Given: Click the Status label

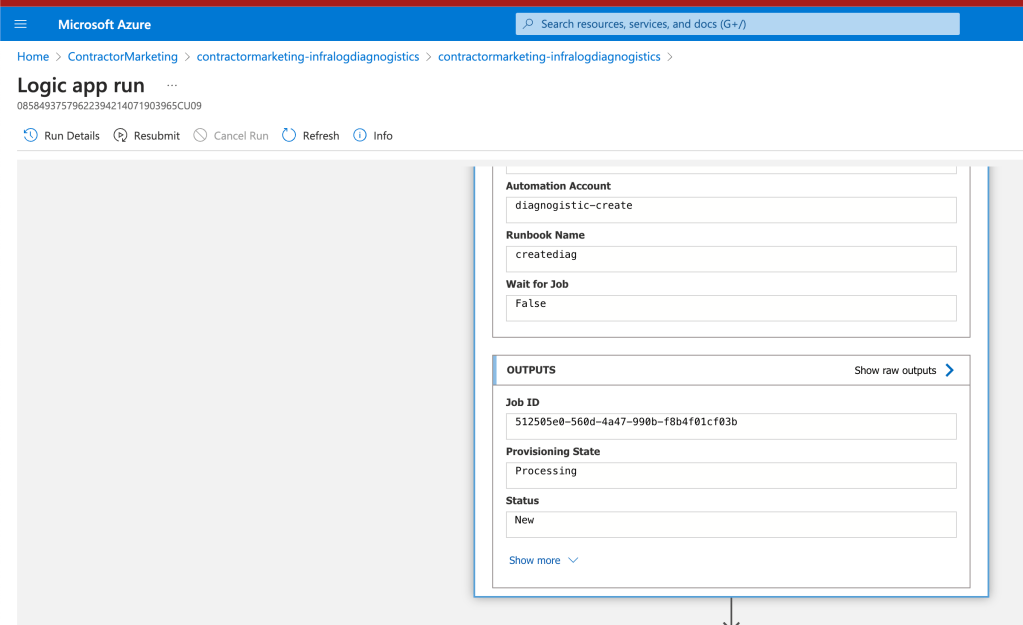Looking at the screenshot, I should pyautogui.click(x=522, y=500).
